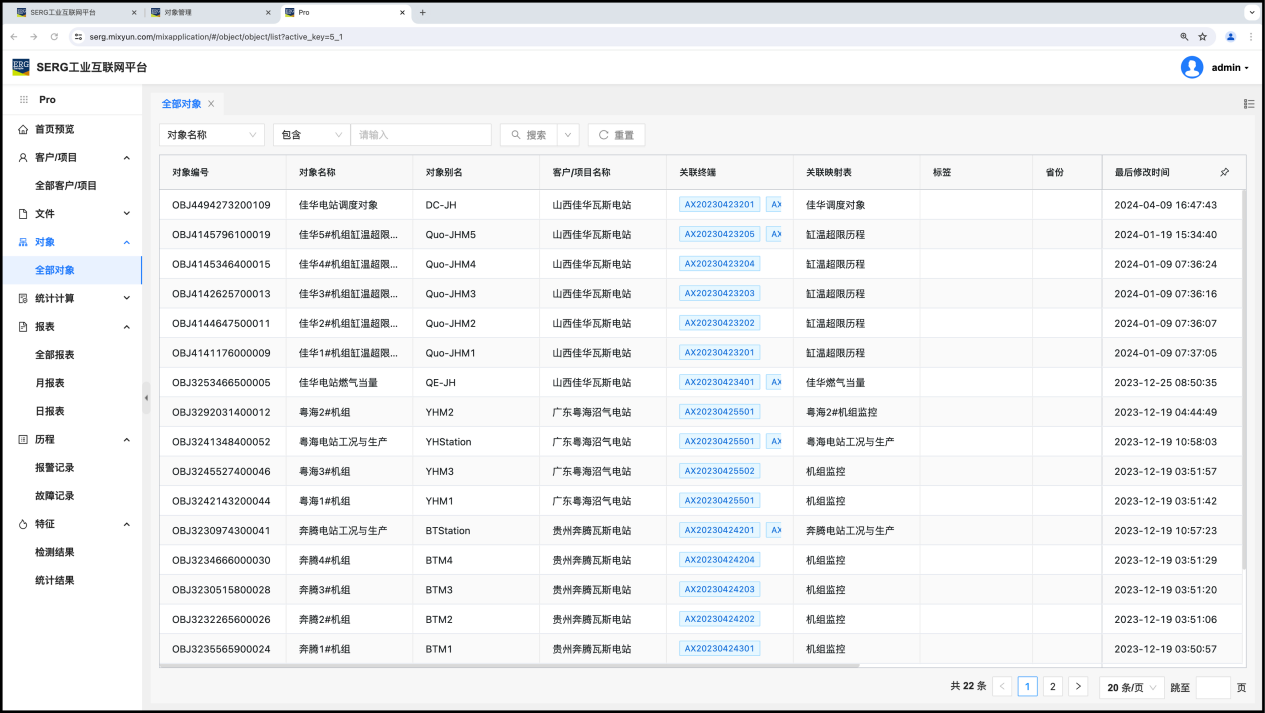Reload the page with browser refresh icon
Screen dimensions: 1265x713
click(x=55, y=37)
